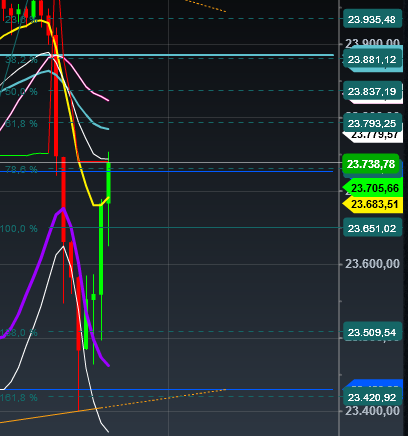Select the 23.509,54 Fibonacci price label

point(372,332)
